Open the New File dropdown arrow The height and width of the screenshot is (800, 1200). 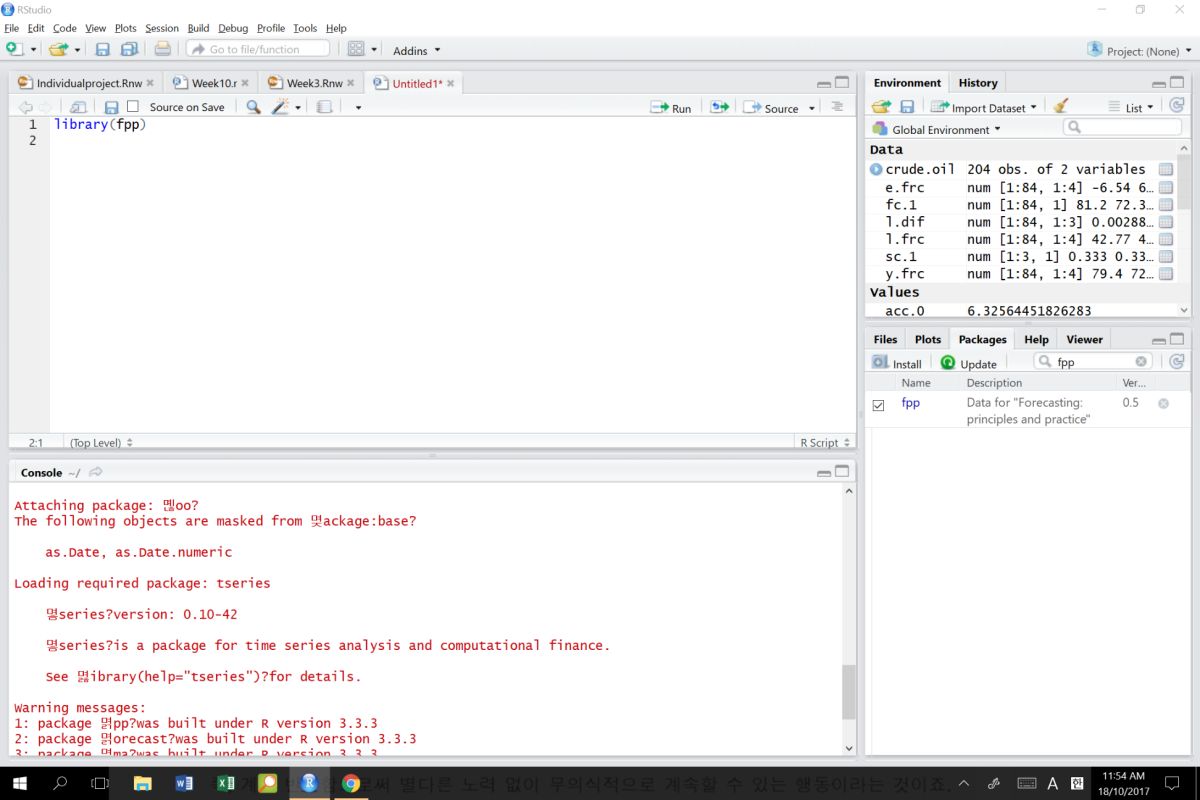tap(33, 50)
